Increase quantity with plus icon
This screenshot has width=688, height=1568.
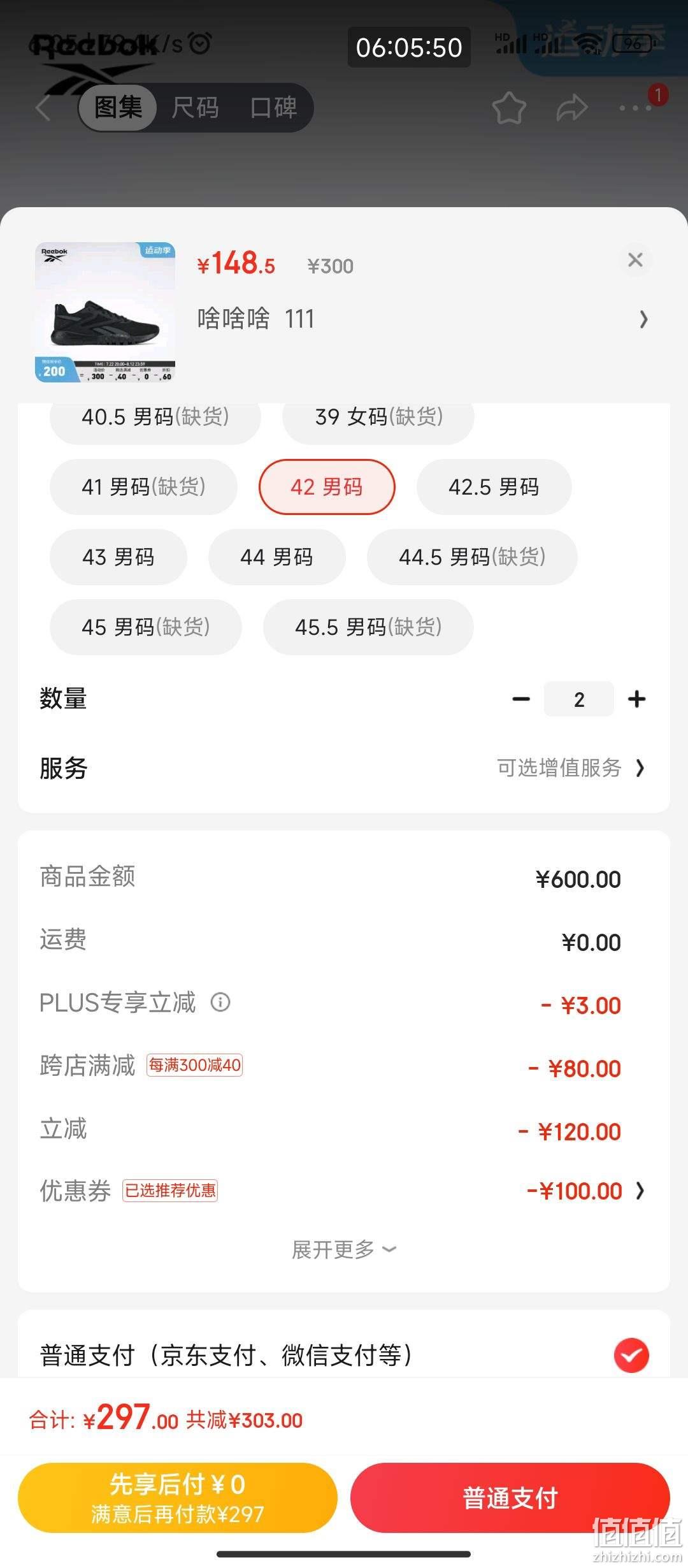[x=636, y=699]
